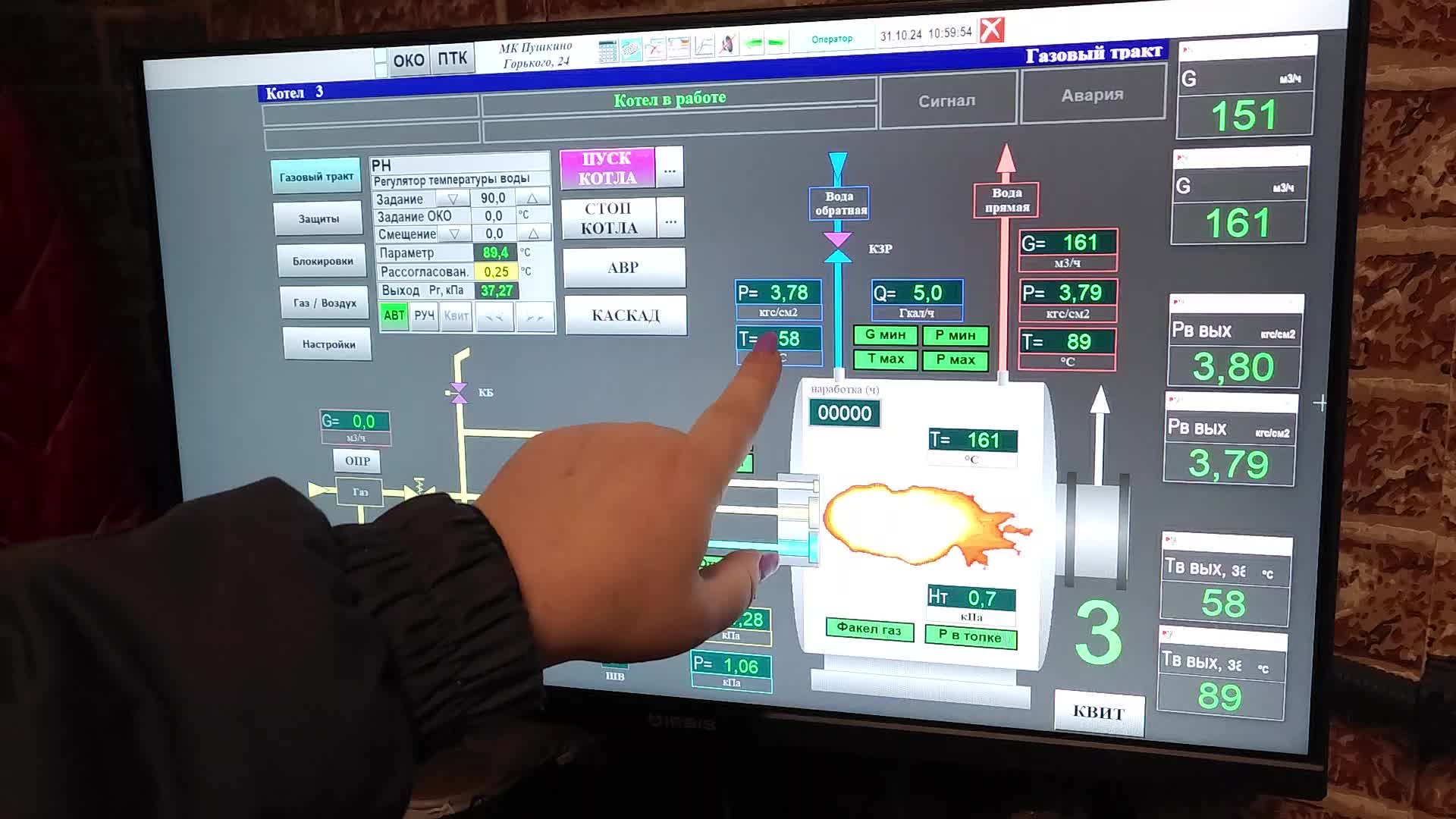Go back with green left arrow
This screenshot has width=1456, height=819.
click(753, 43)
